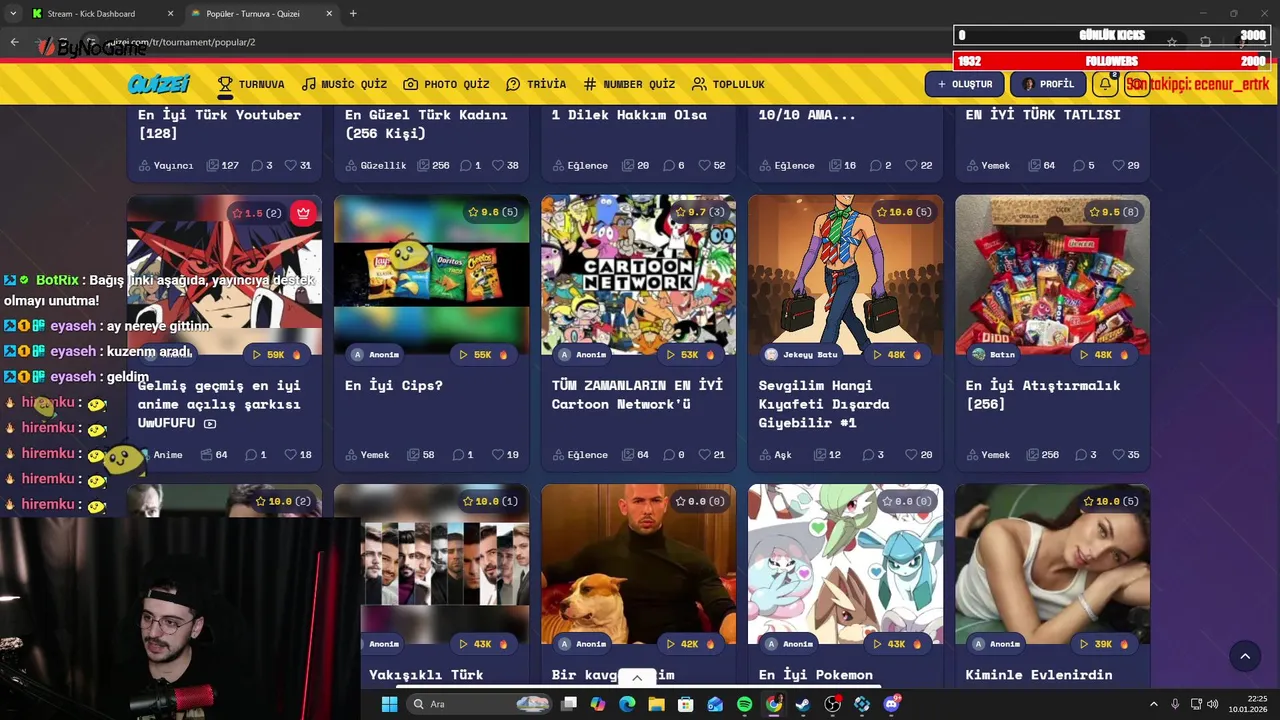The image size is (1280, 720).
Task: Click the Quizei logo
Action: coord(159,84)
